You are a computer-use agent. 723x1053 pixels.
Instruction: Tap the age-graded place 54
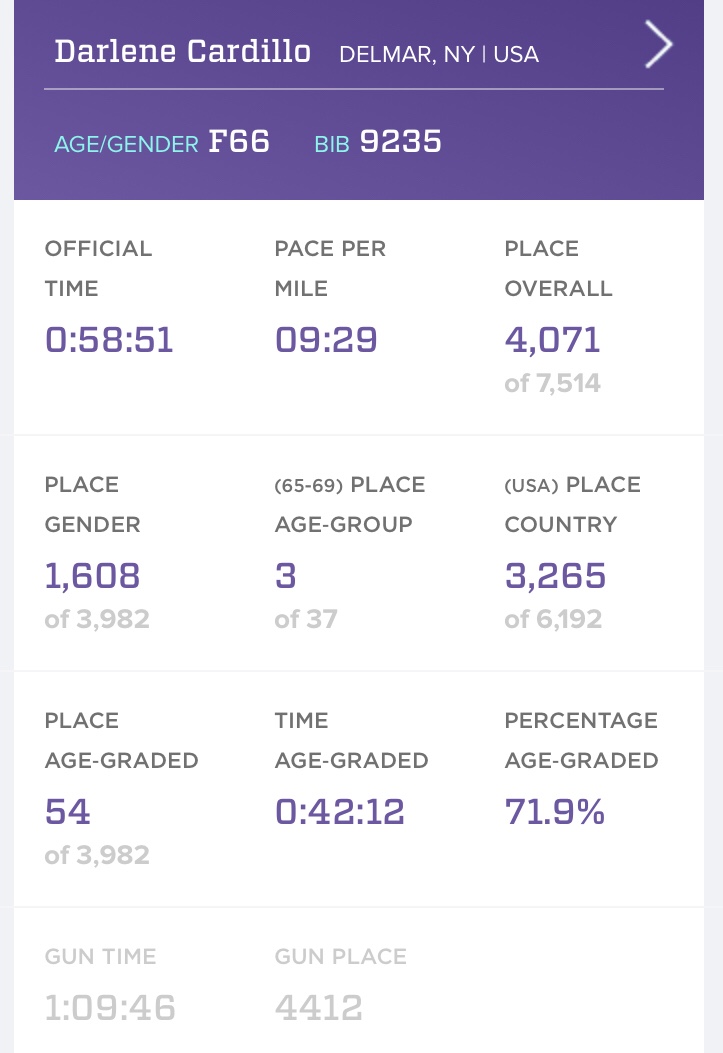[x=67, y=812]
